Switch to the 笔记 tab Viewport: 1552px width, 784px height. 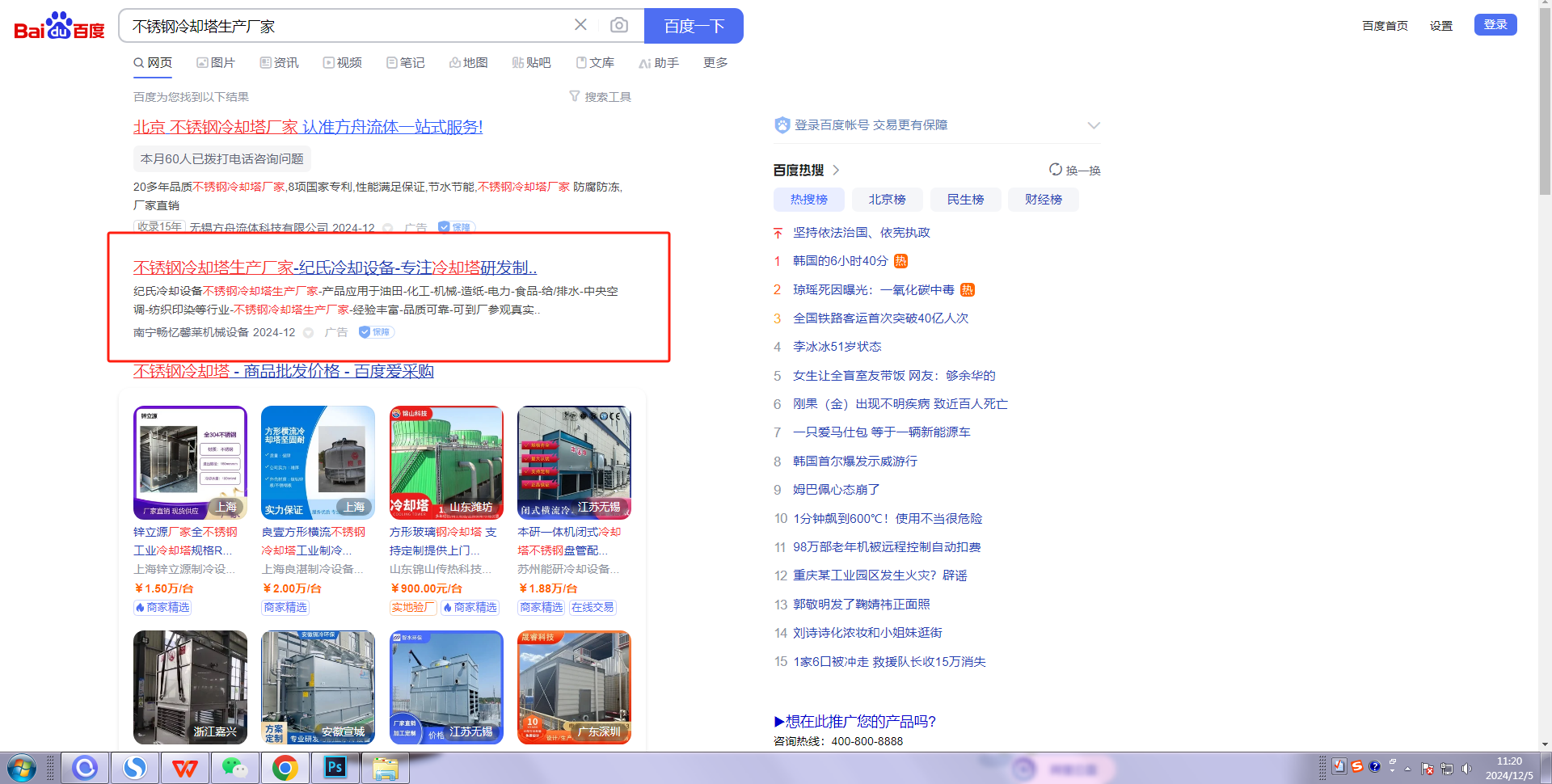(405, 62)
